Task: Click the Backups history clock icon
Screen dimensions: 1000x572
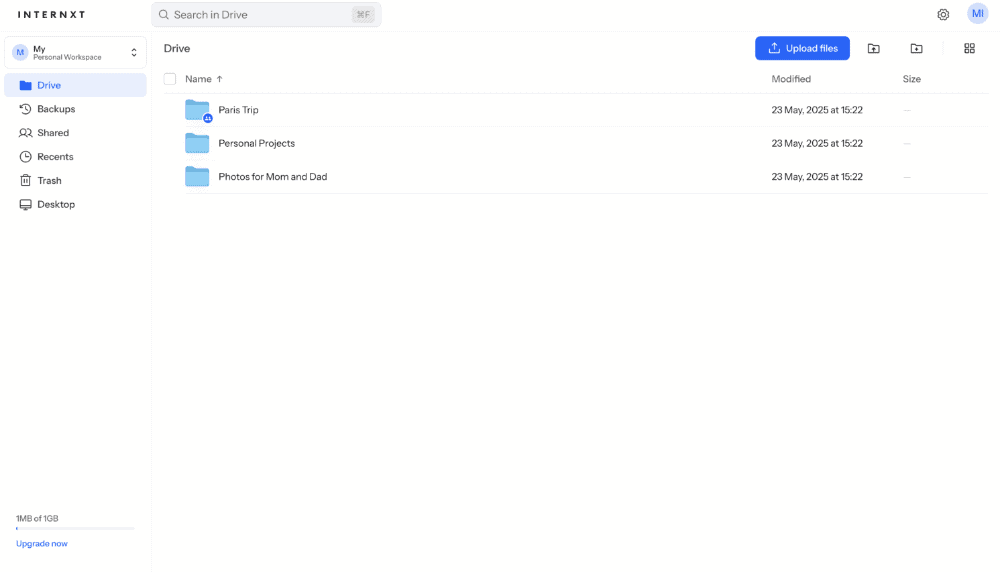Action: tap(26, 109)
